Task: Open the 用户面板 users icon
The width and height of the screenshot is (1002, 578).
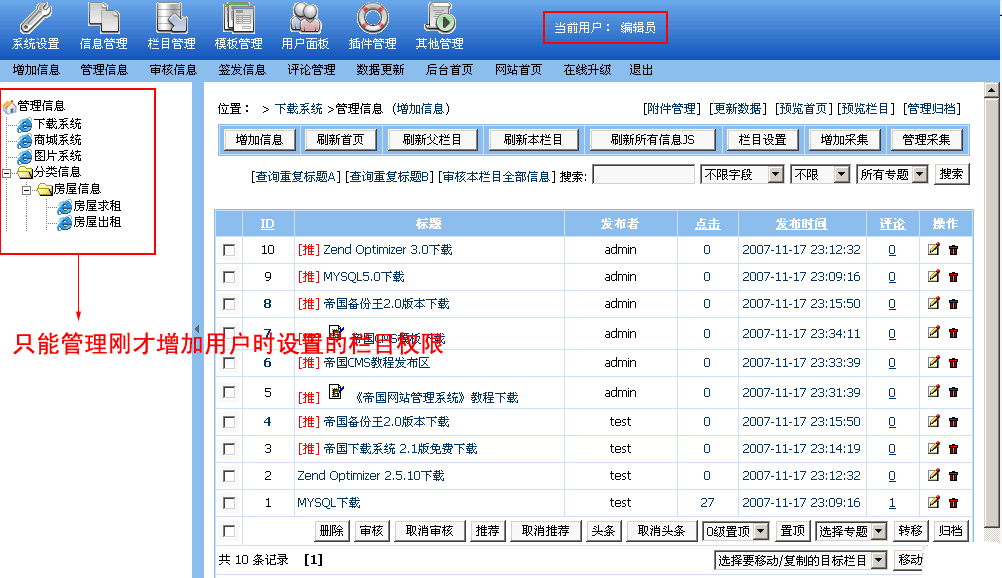Action: pos(305,18)
